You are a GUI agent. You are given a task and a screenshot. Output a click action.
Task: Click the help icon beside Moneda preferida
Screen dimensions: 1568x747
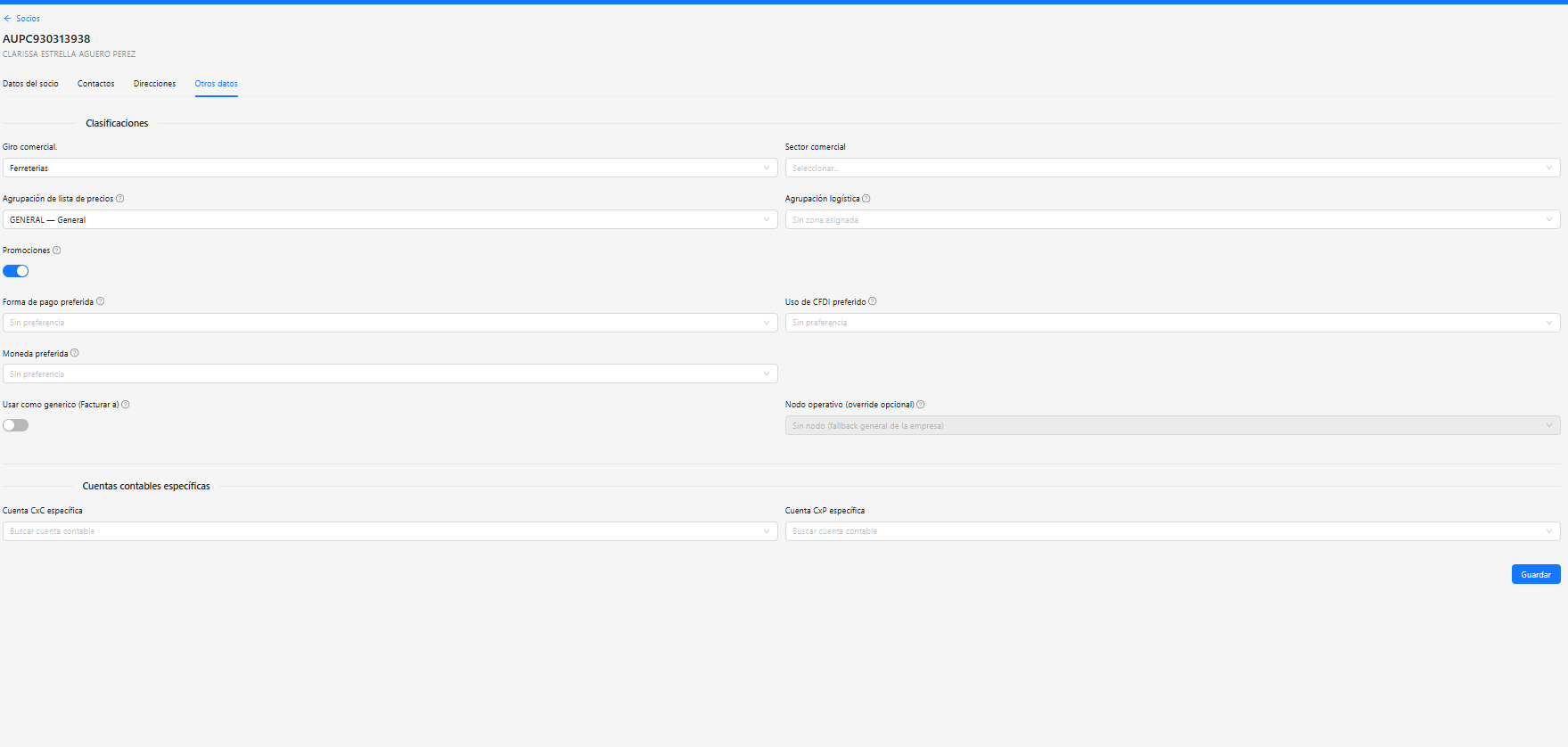click(x=75, y=353)
